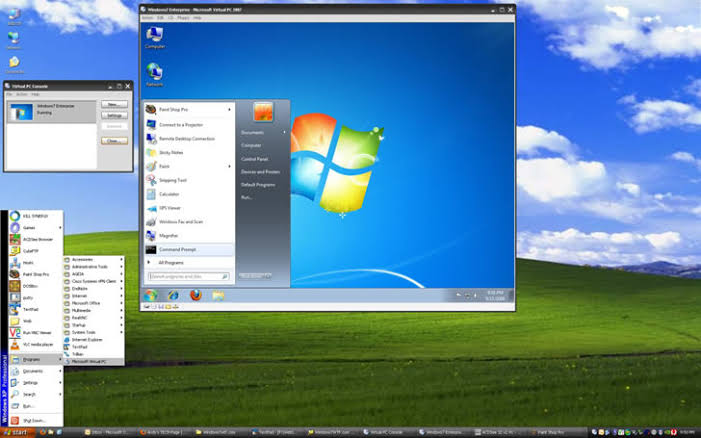Open Computer in Windows 7 Start menu right pane
Screen dimensions: 701x438
[x=251, y=146]
